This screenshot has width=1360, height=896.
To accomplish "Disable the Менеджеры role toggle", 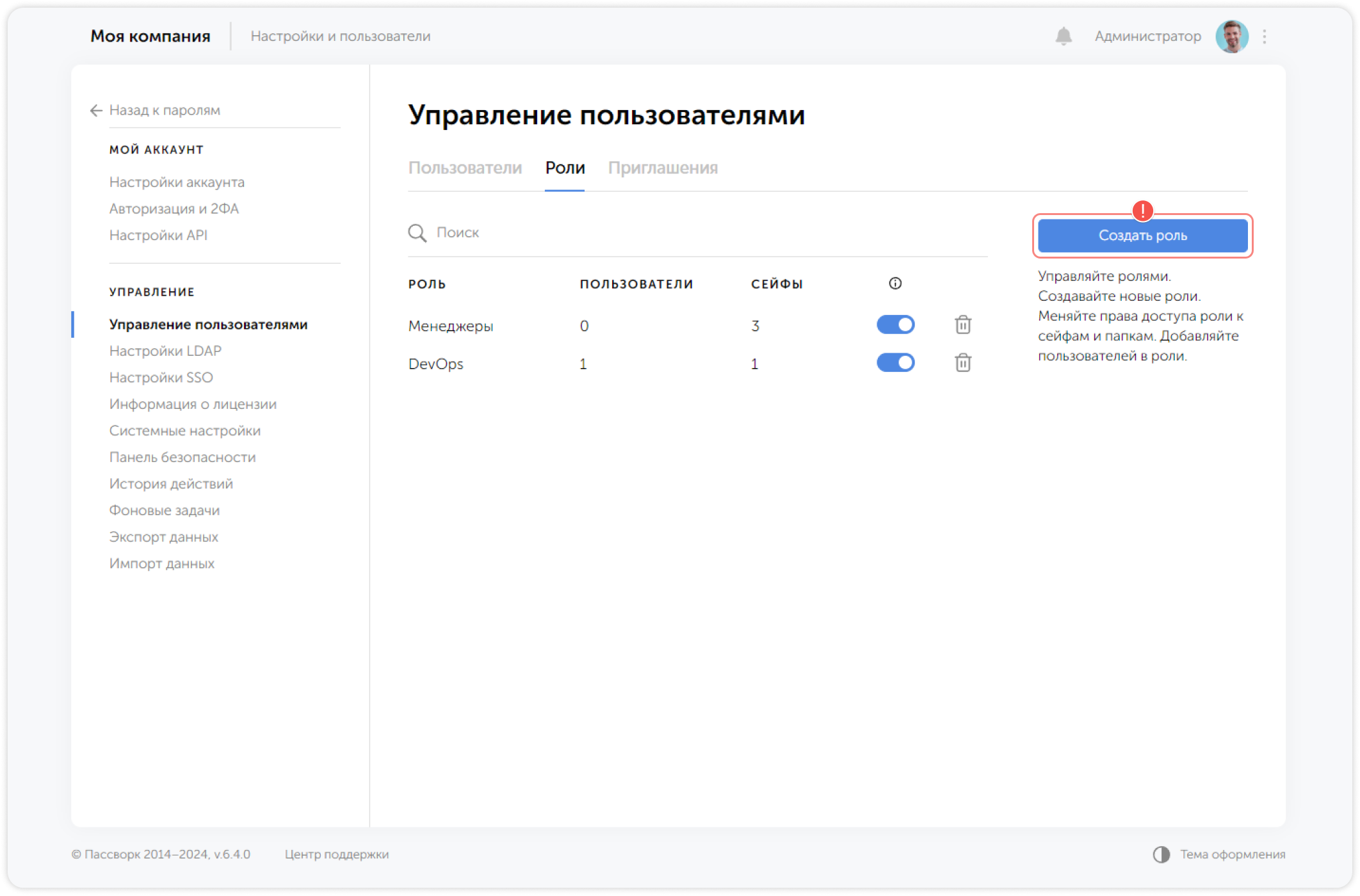I will [x=896, y=324].
